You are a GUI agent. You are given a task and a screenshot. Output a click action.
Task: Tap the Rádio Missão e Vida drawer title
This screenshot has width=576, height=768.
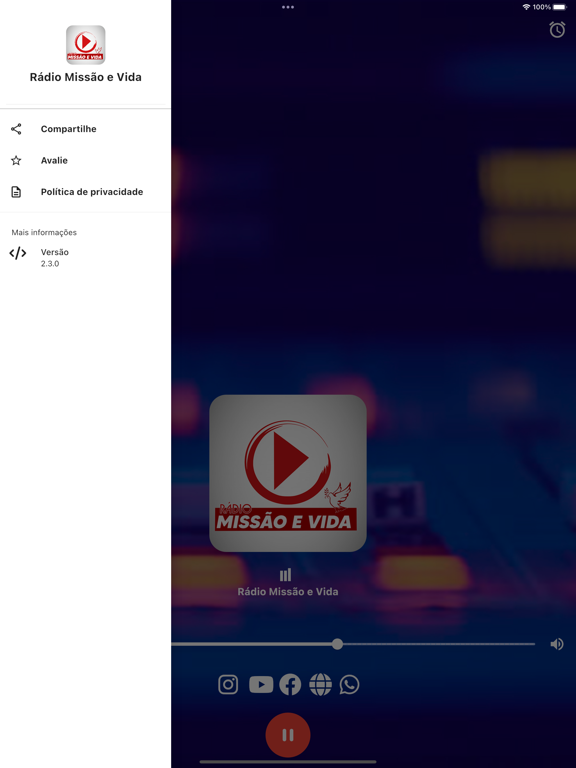coord(86,77)
